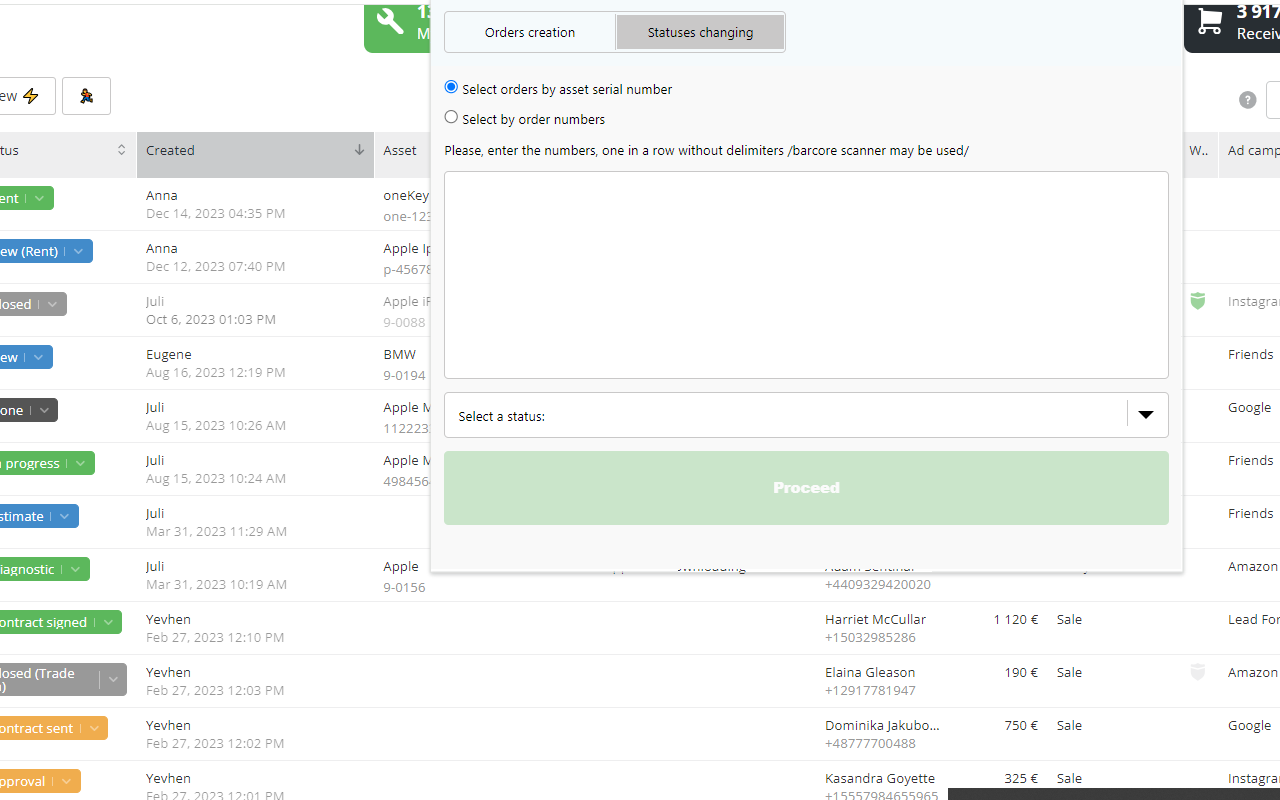Expand the Closed (Trade) status chevron
Screen dimensions: 1280x800
113,680
